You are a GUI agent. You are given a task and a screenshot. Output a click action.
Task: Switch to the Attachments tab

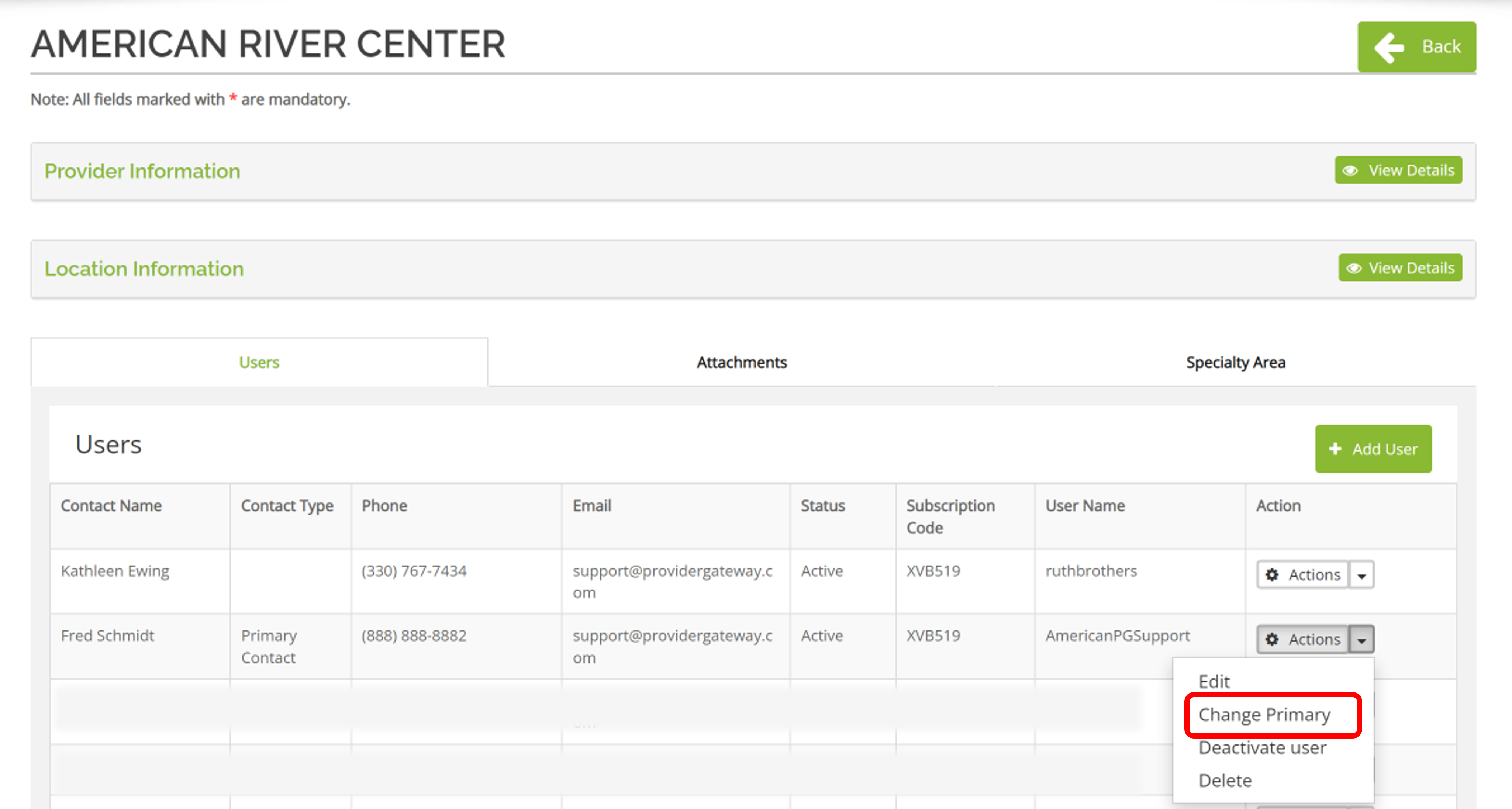tap(741, 362)
